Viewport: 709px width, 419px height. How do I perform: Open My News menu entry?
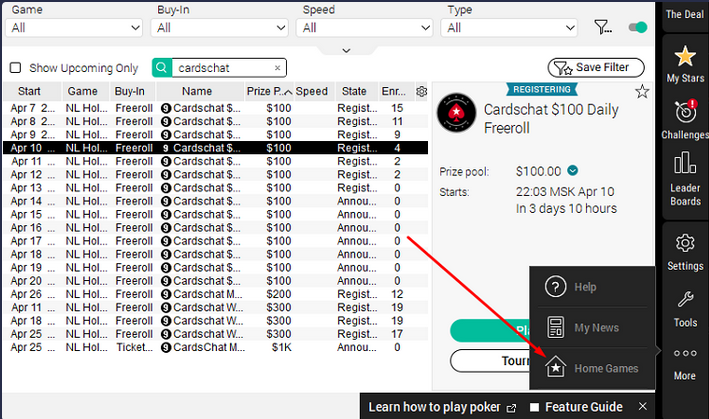592,328
